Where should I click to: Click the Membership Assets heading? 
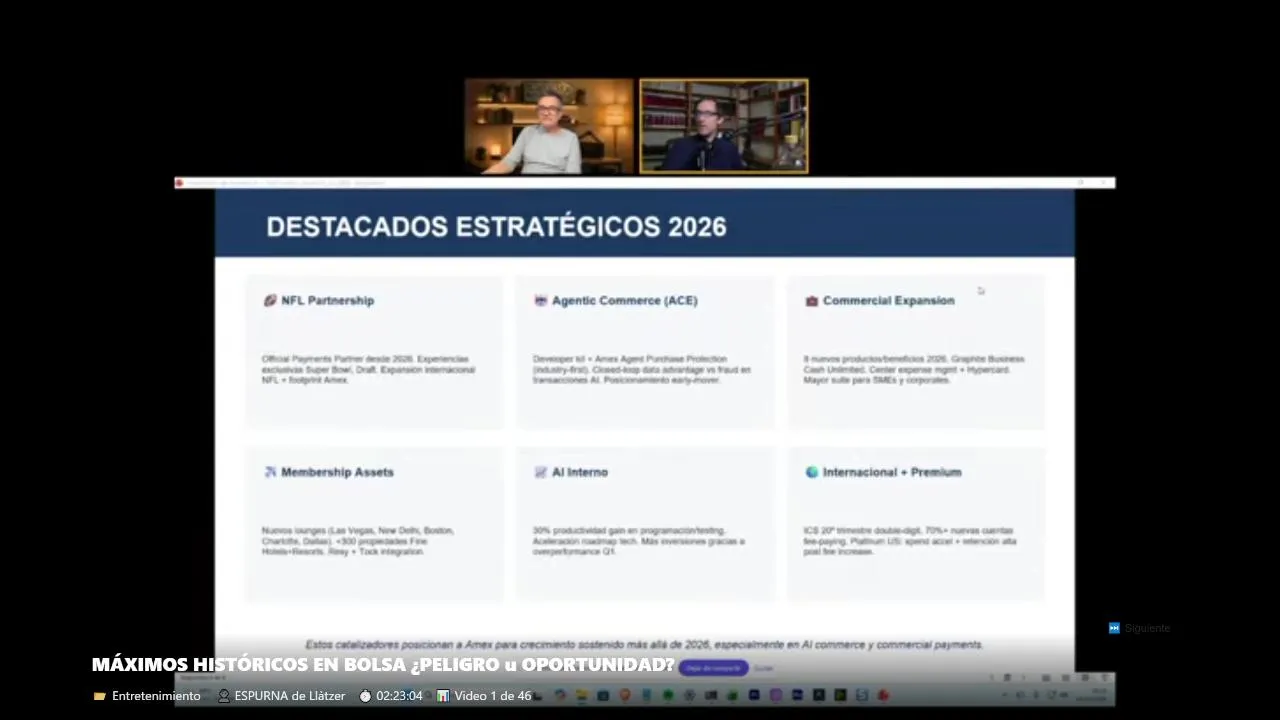pyautogui.click(x=337, y=472)
